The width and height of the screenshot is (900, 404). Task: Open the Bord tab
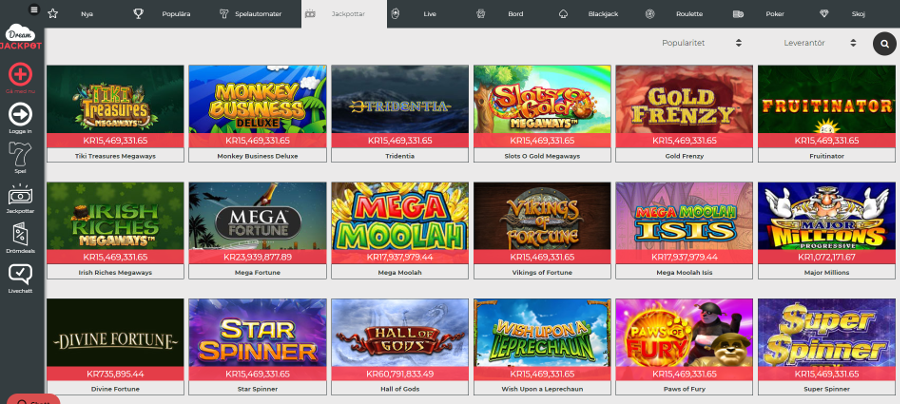point(515,14)
